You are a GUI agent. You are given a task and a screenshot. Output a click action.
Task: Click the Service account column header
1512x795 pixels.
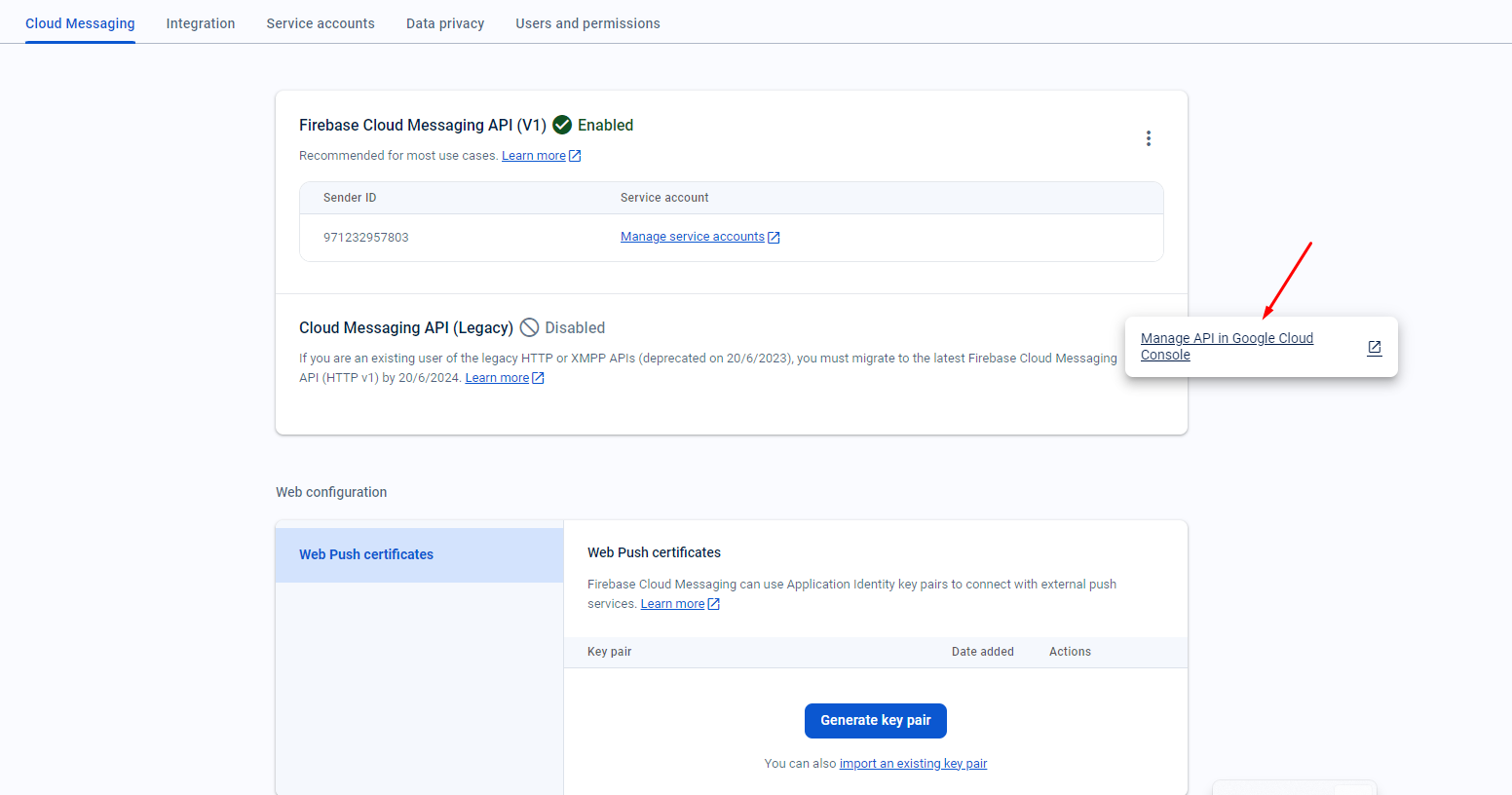[664, 198]
